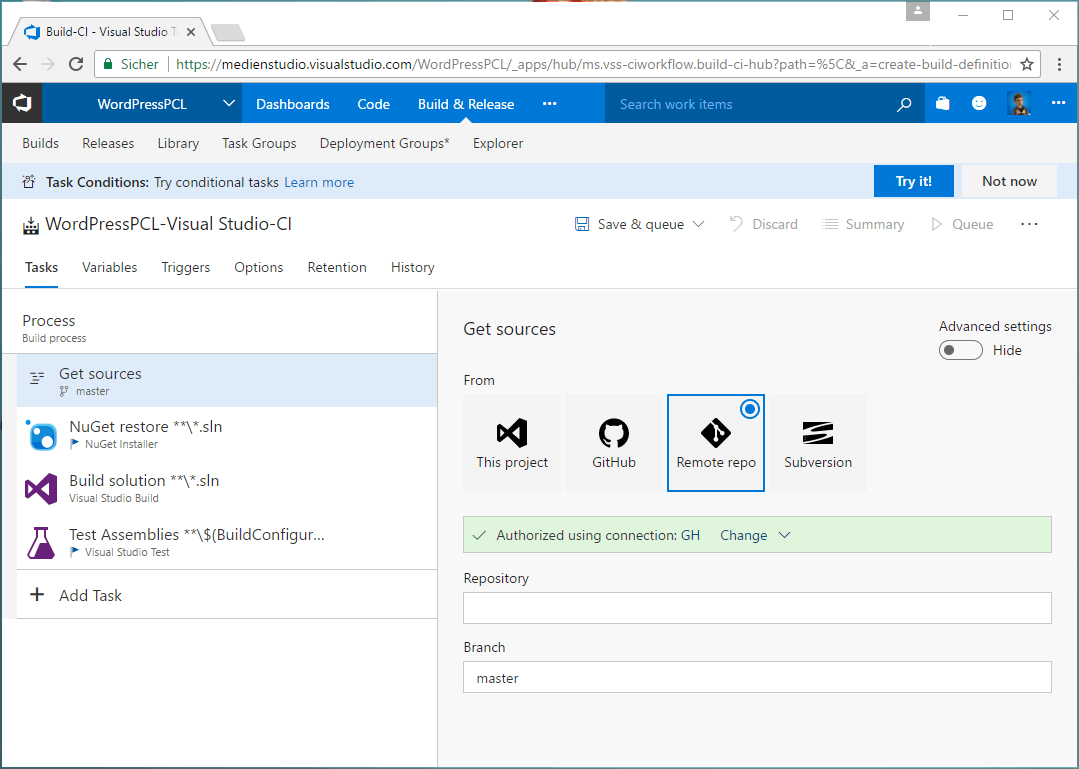Open the Code hub
The image size is (1079, 769).
point(374,104)
